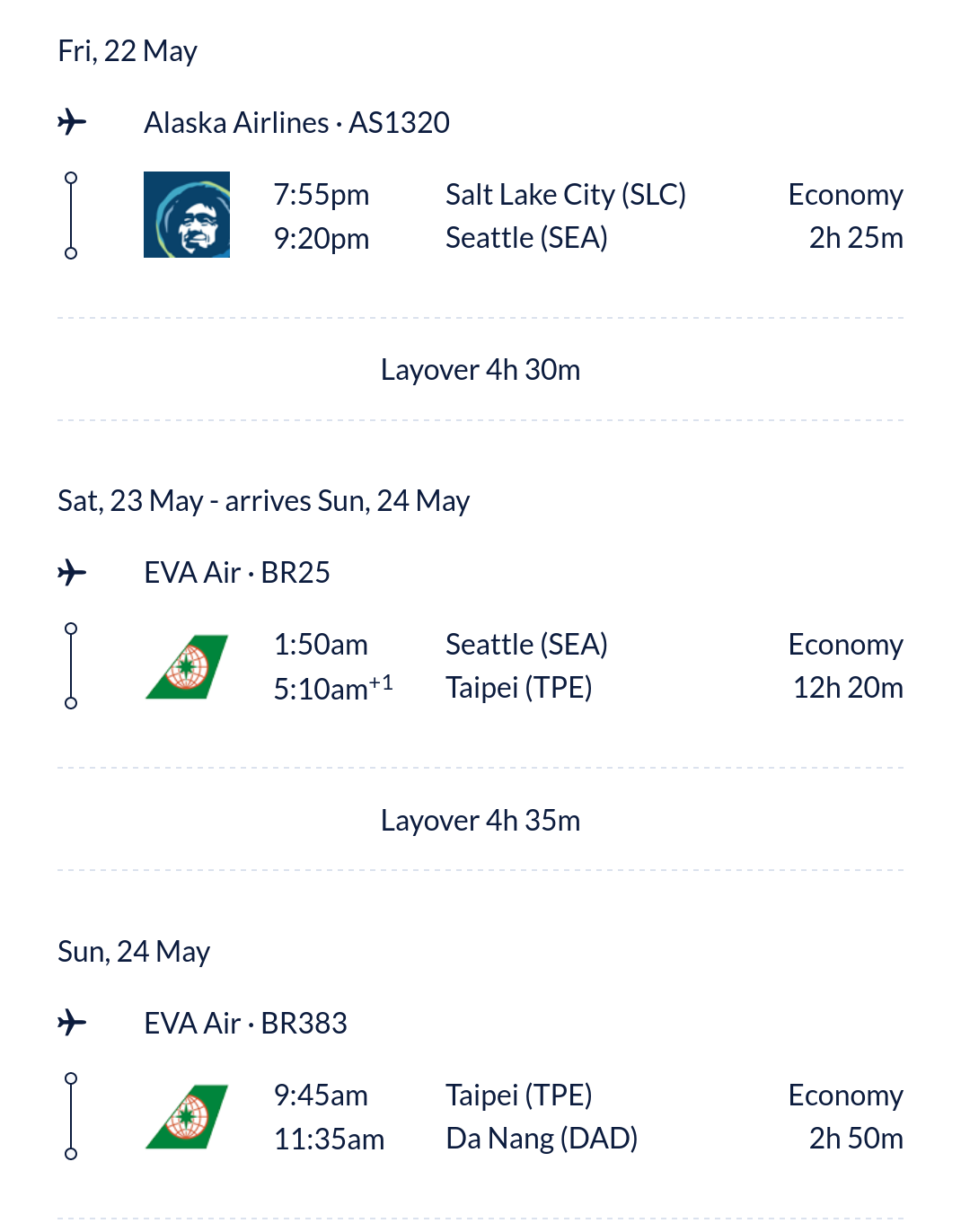961x1232 pixels.
Task: Select the EVA Air · BR25 flight label
Action: 237,573
